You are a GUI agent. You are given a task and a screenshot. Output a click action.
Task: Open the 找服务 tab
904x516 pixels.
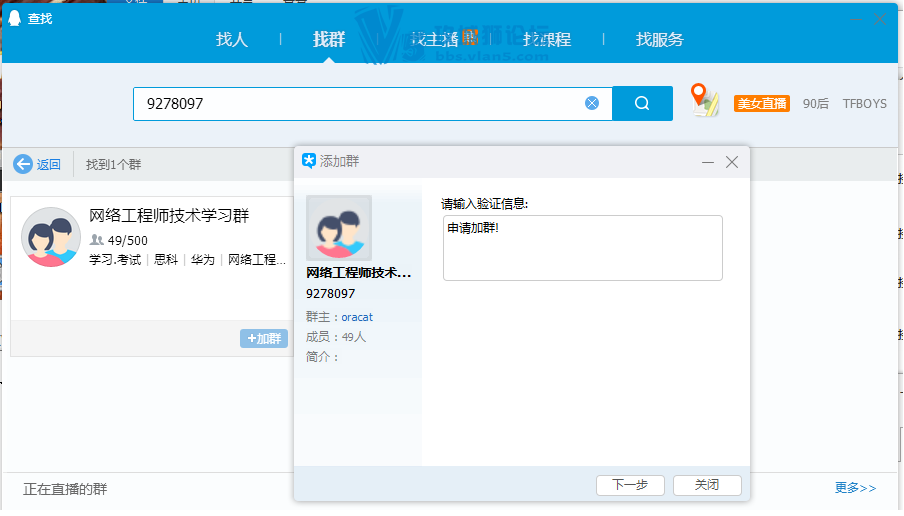660,40
